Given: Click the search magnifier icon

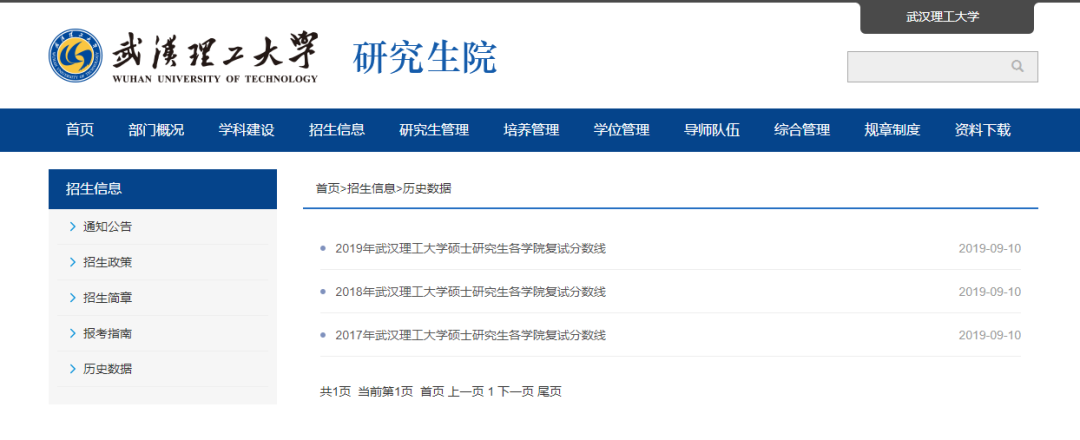Looking at the screenshot, I should click(1017, 67).
